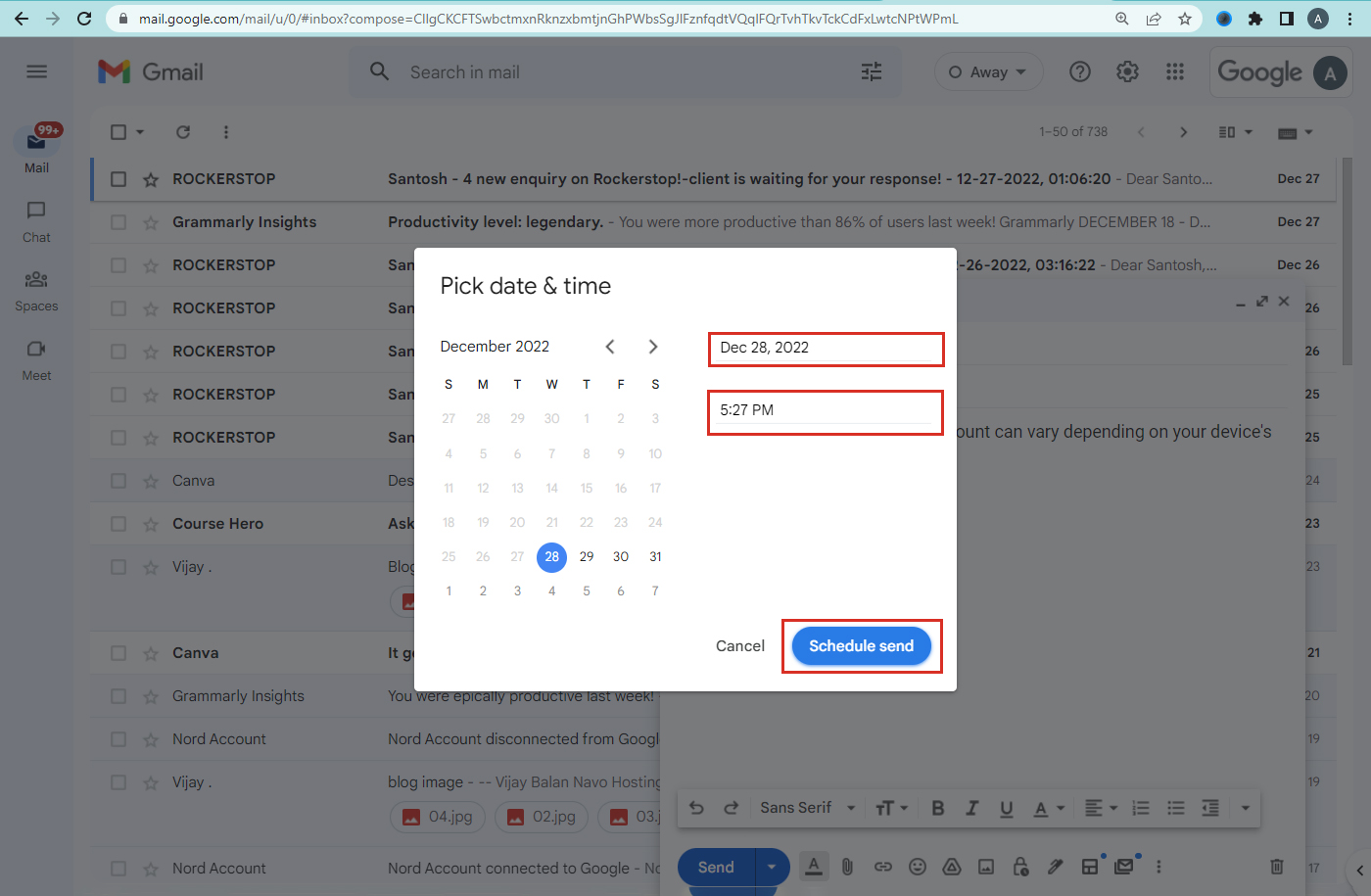Attach files using the paperclip icon
Viewport: 1371px width, 896px height.
pos(848,867)
